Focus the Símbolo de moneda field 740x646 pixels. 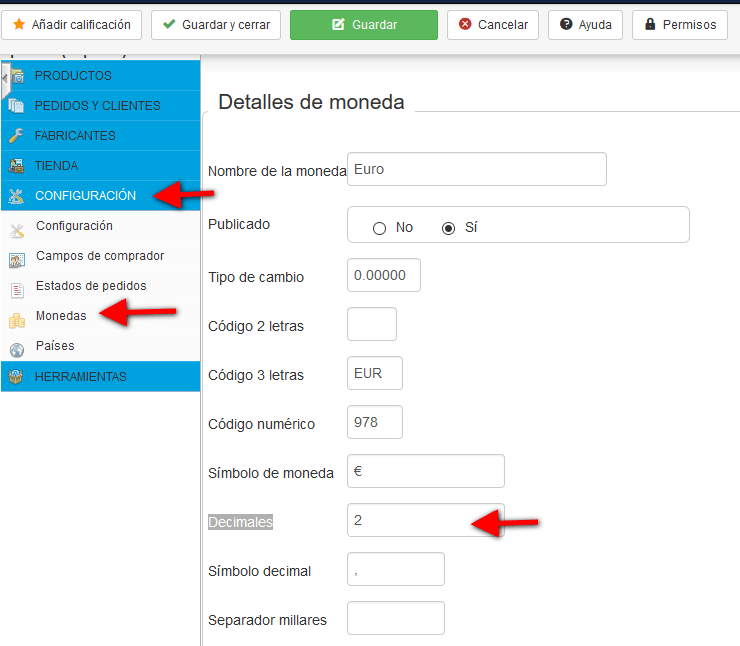(426, 471)
